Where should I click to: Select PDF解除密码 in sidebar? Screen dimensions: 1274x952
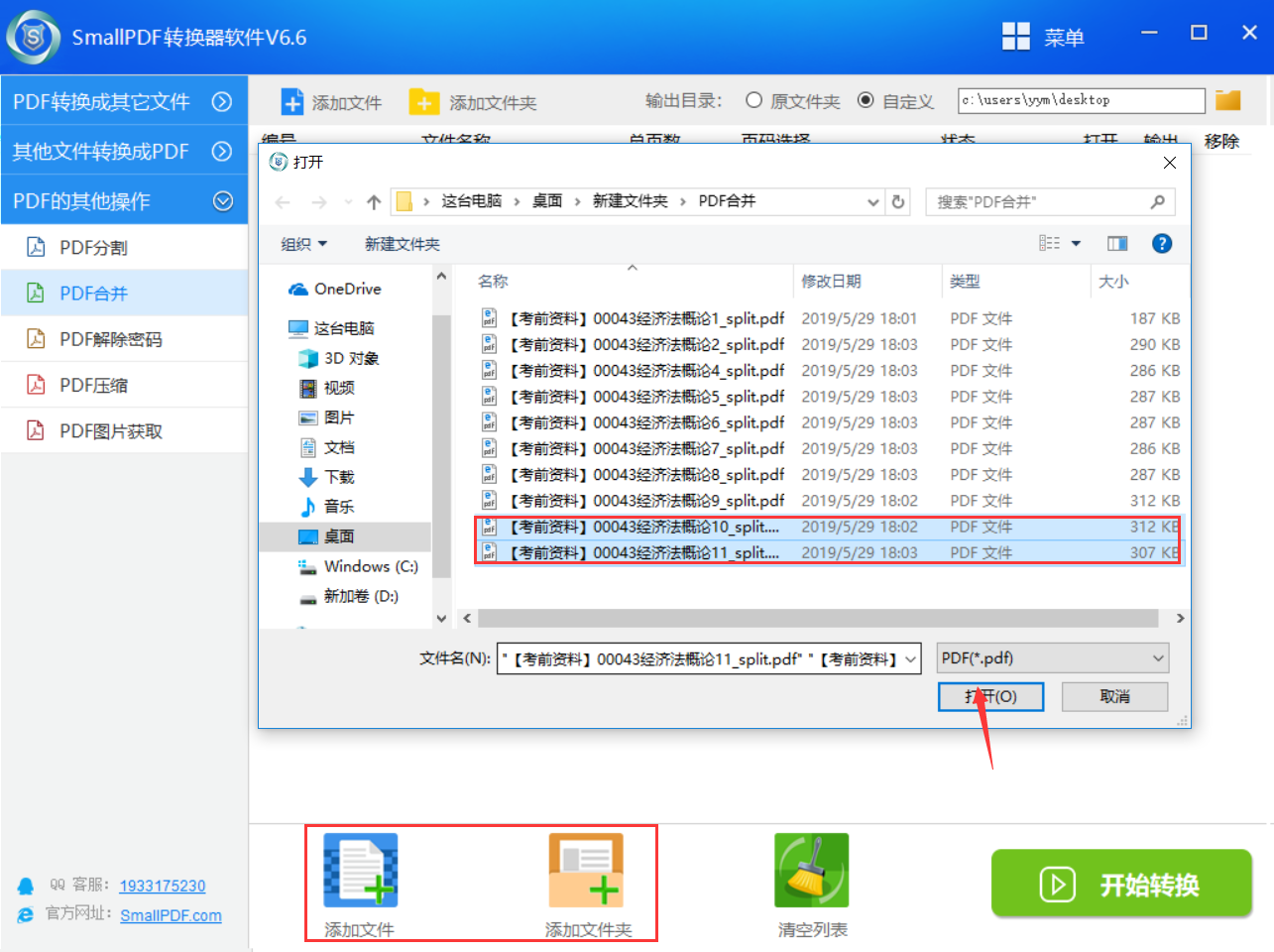124,339
